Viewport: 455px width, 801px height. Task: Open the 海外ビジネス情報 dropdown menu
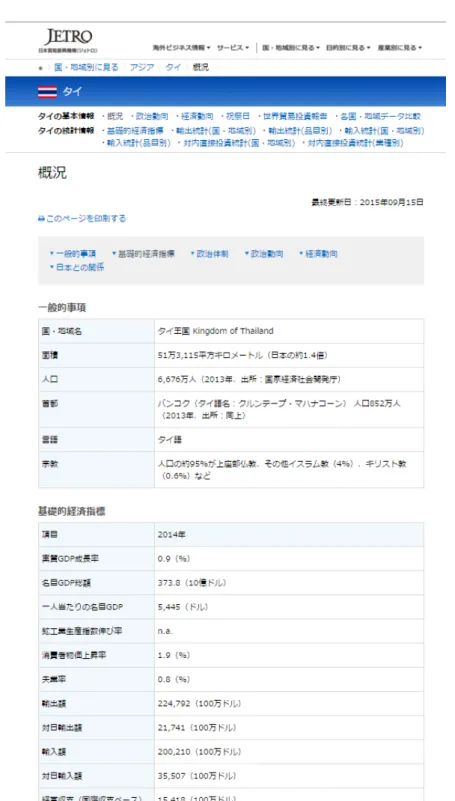(x=181, y=48)
